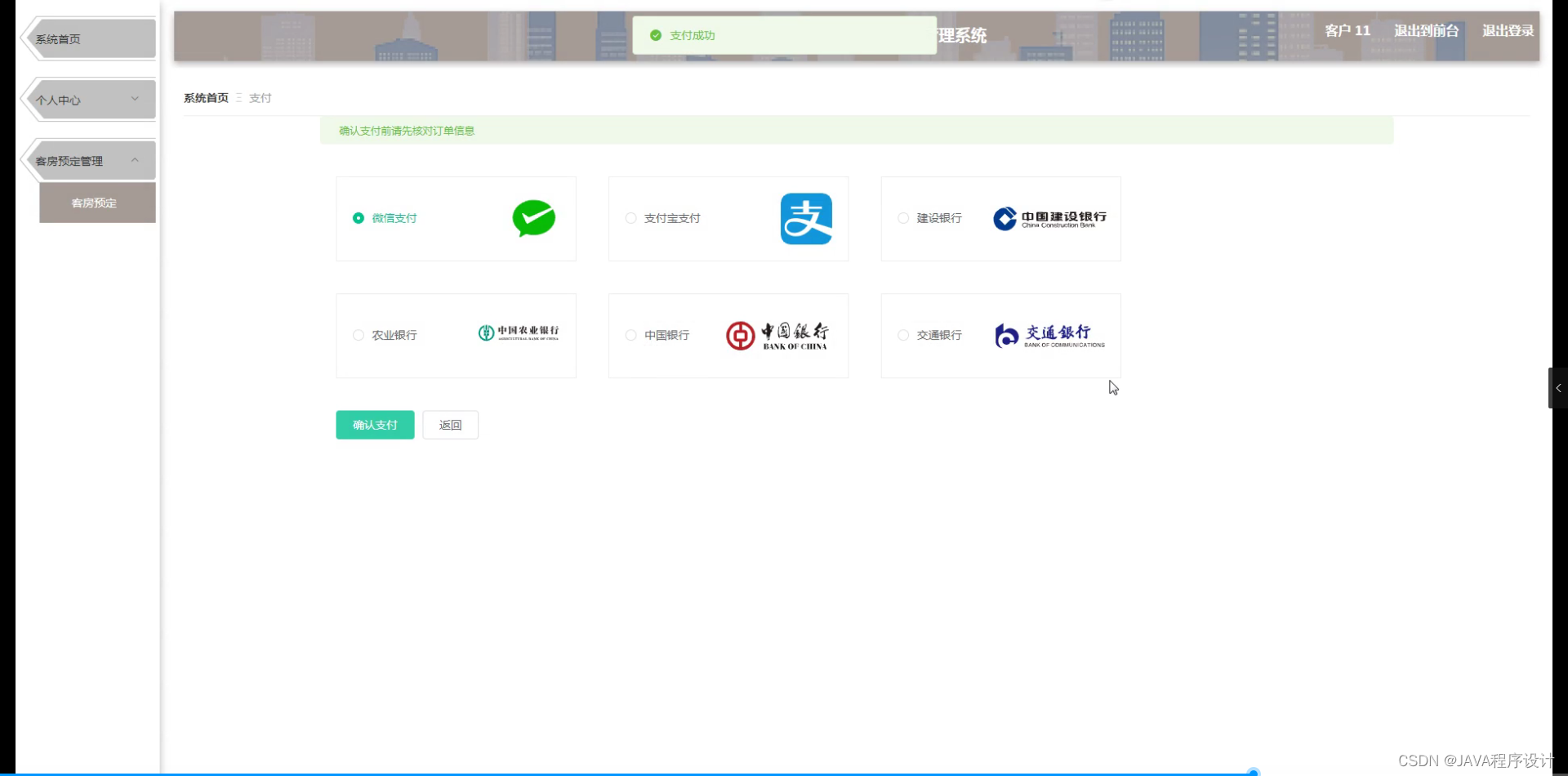Select the 微信支付 radio button
This screenshot has height=776, width=1568.
point(358,218)
